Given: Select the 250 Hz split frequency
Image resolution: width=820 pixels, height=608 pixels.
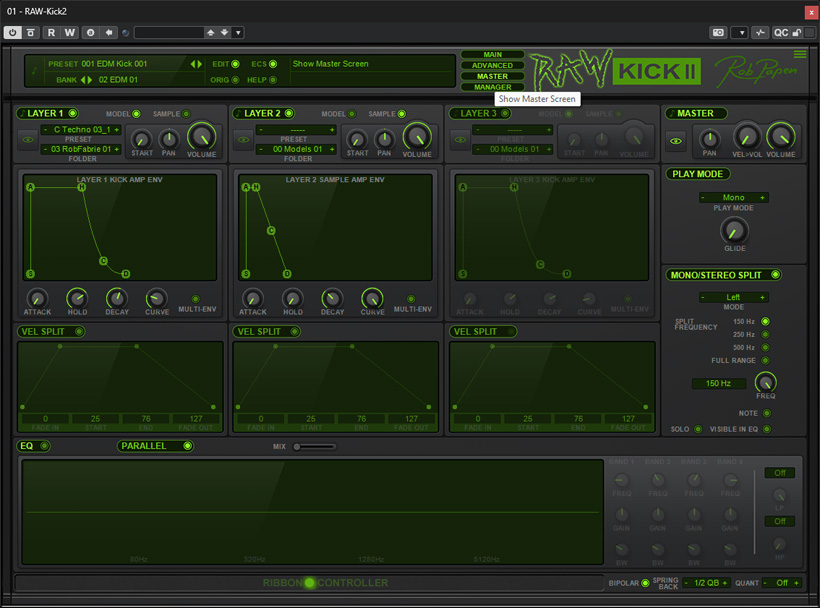Looking at the screenshot, I should (765, 334).
